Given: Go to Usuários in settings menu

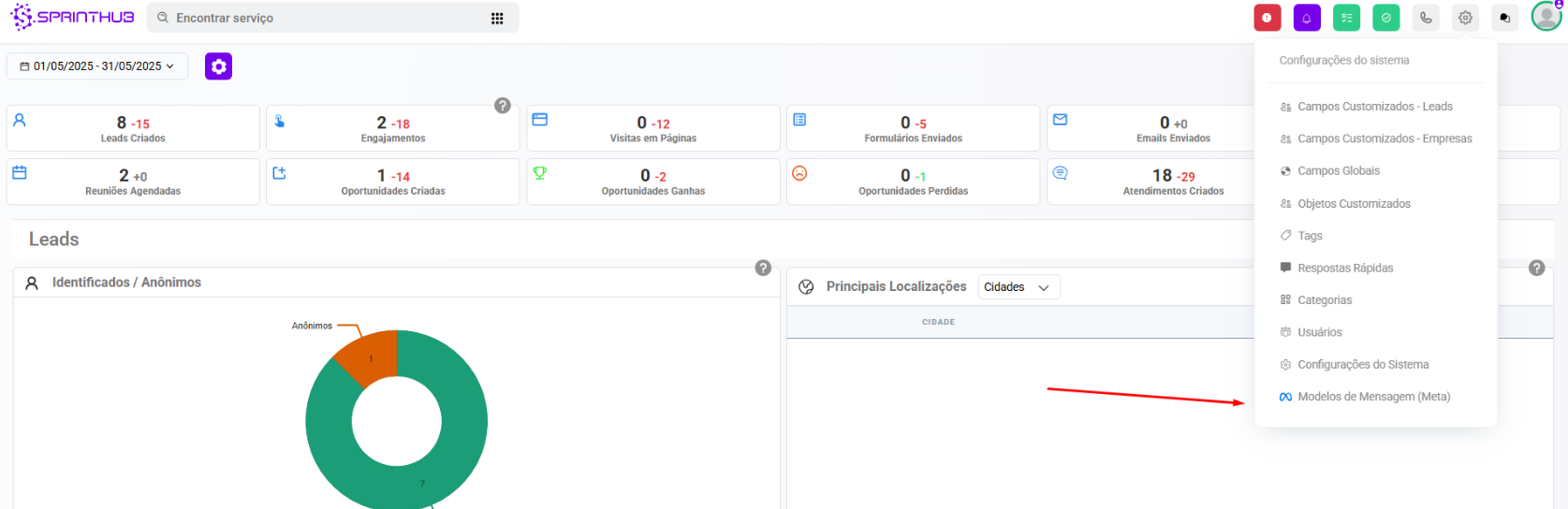Looking at the screenshot, I should coord(1319,332).
